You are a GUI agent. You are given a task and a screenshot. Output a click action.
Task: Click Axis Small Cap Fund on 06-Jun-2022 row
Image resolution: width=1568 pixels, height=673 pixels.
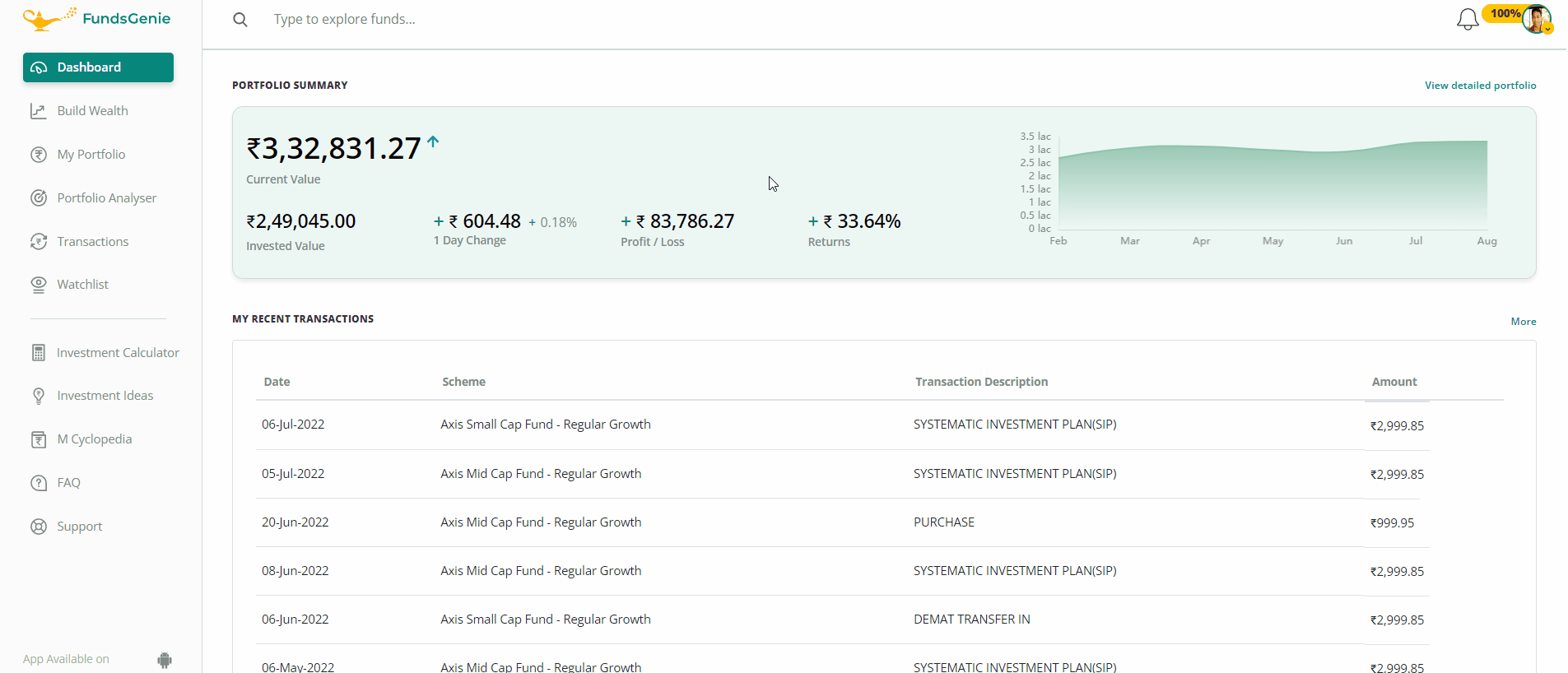tap(546, 620)
